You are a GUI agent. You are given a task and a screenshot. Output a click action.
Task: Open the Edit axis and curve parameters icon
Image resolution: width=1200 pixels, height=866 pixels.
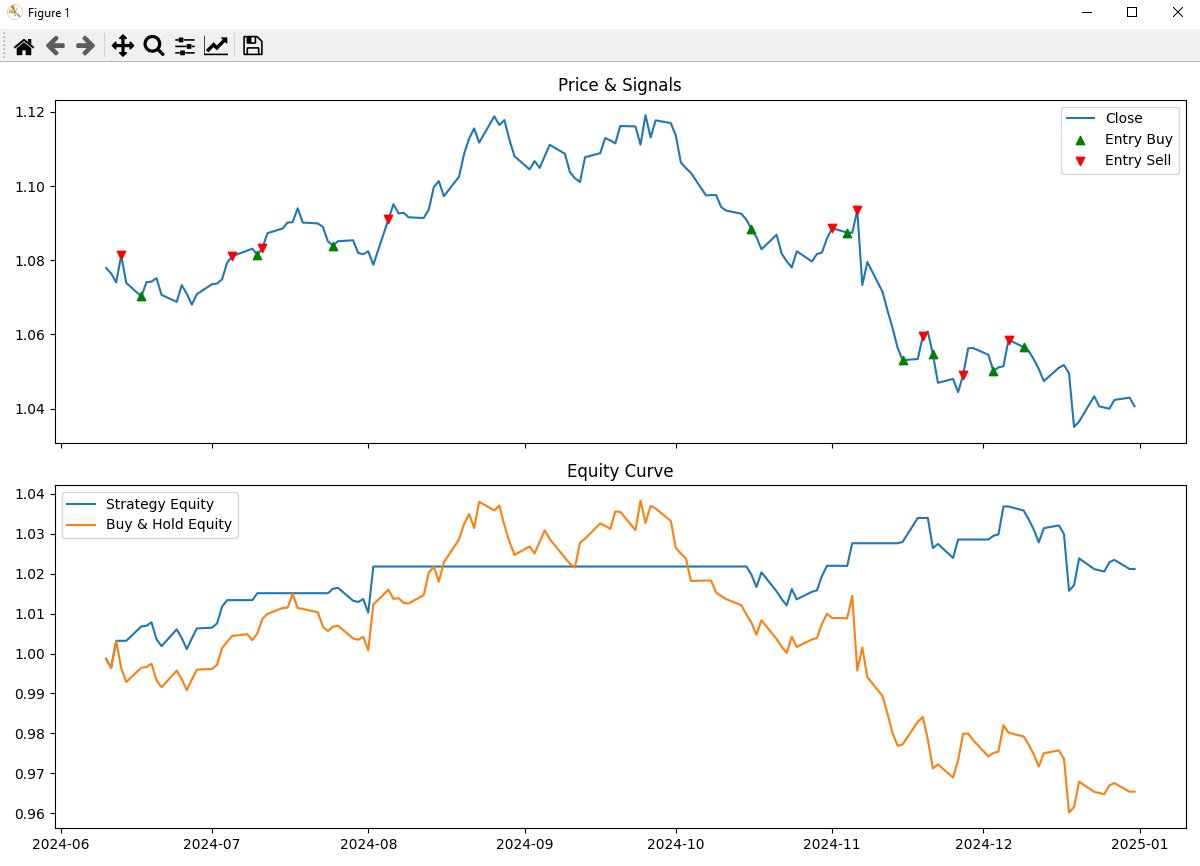click(x=216, y=46)
